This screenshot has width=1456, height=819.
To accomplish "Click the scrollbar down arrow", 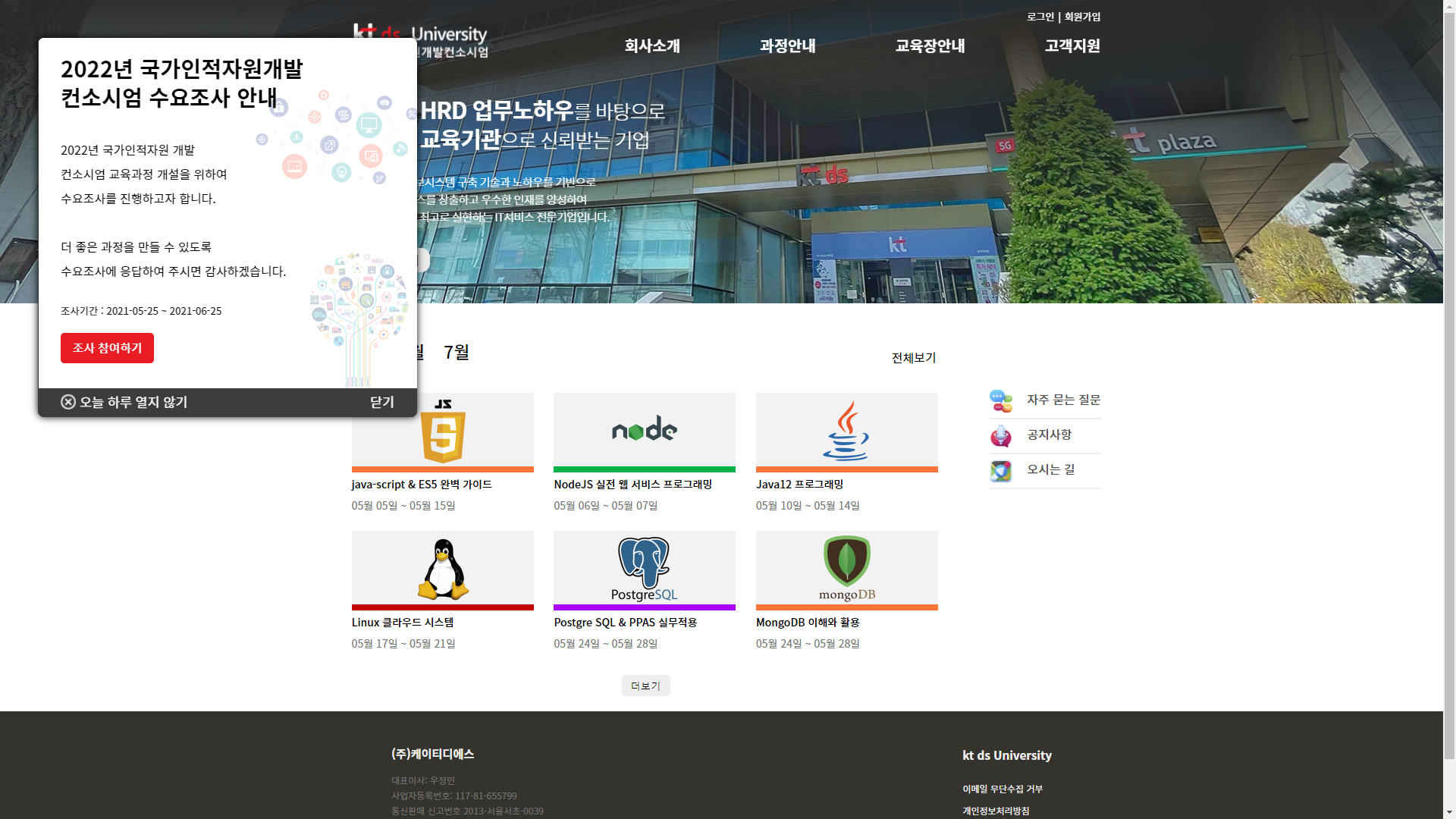I will coord(1449,811).
